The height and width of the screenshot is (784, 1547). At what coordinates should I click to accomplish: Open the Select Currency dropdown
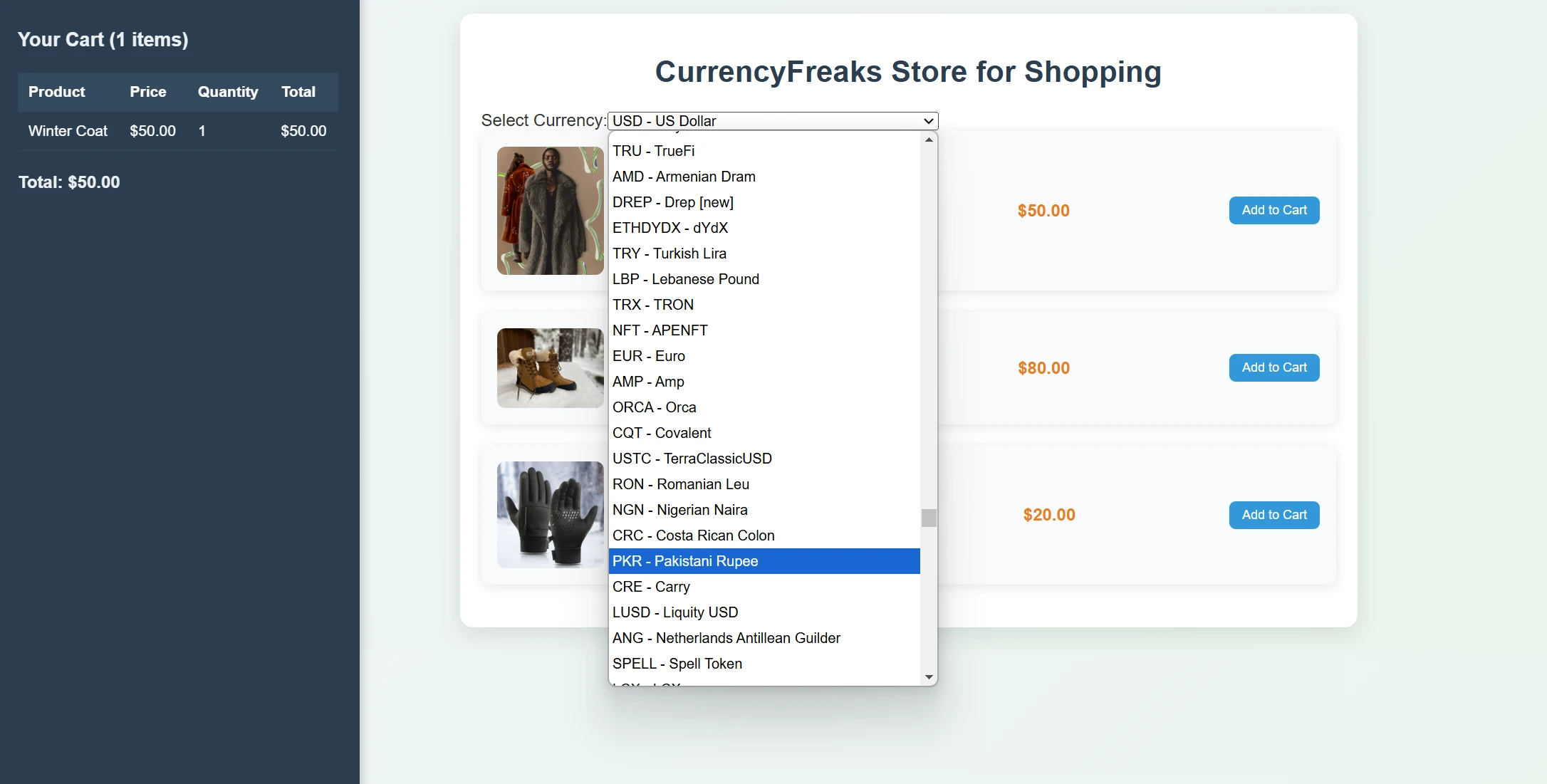[x=771, y=120]
